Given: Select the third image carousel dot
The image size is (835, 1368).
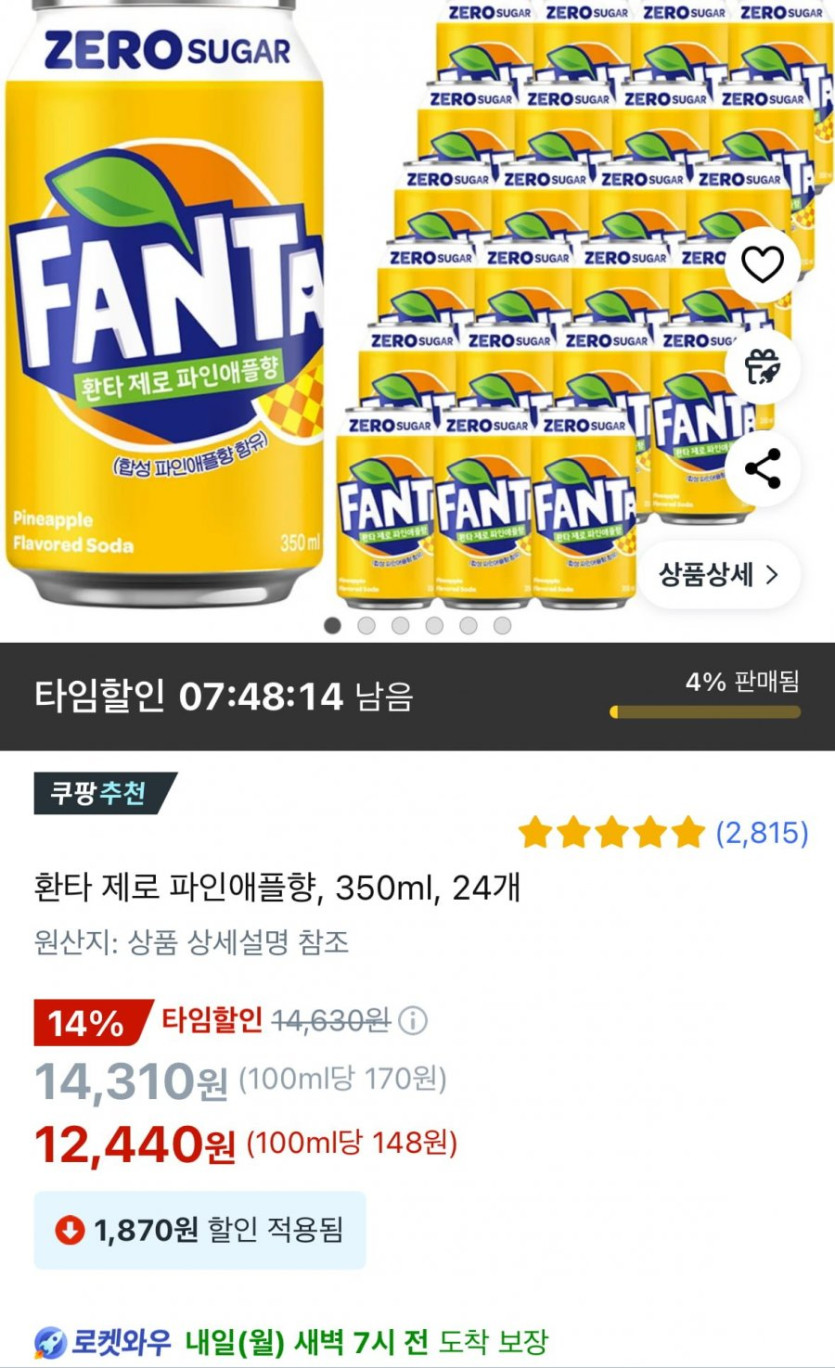Looking at the screenshot, I should [401, 626].
